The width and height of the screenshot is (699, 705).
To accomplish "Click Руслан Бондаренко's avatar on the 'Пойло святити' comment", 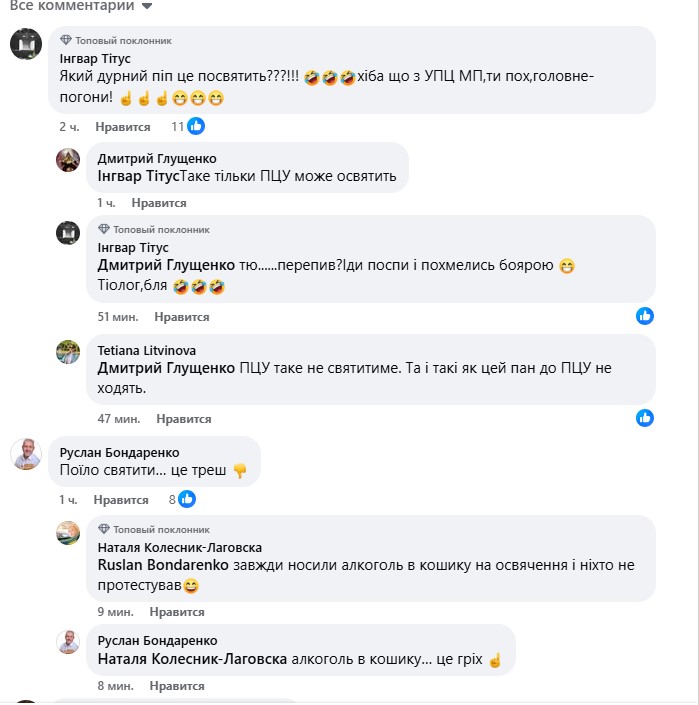I will 25,454.
